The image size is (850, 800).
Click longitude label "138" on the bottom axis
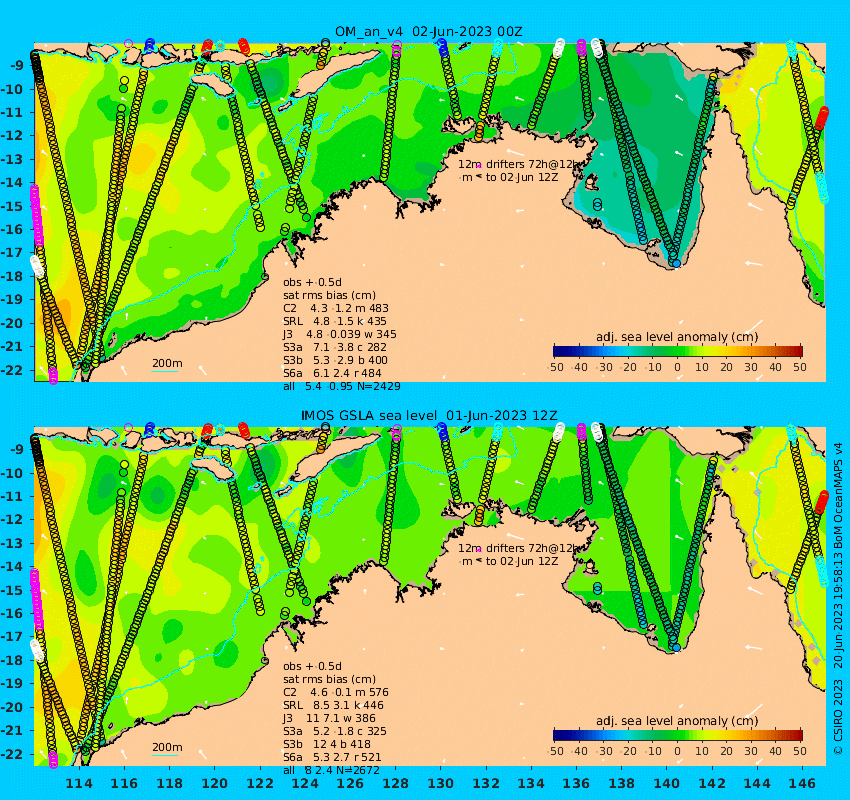[x=621, y=783]
